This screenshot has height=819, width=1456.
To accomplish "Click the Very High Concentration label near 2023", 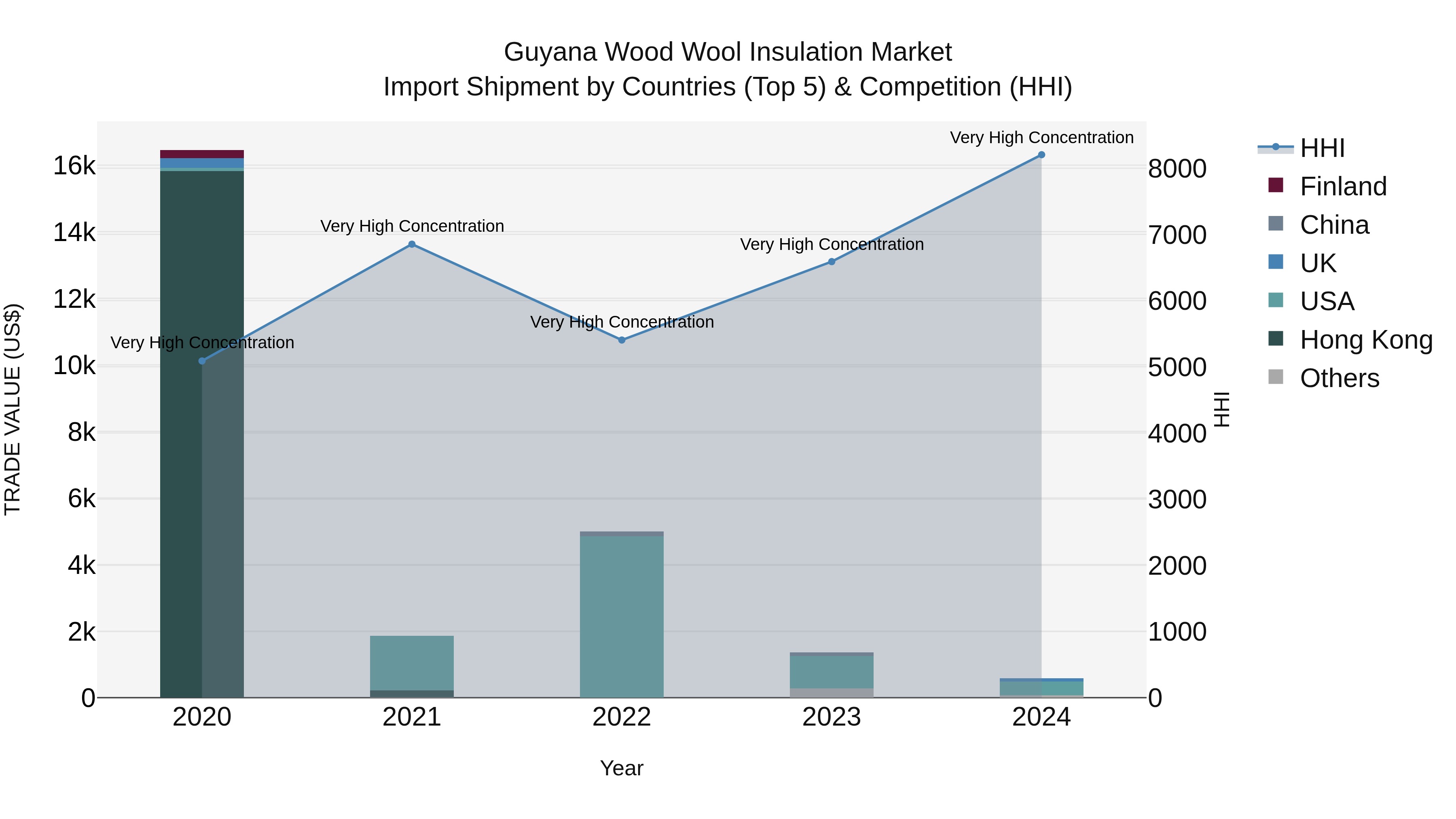I will coord(832,245).
